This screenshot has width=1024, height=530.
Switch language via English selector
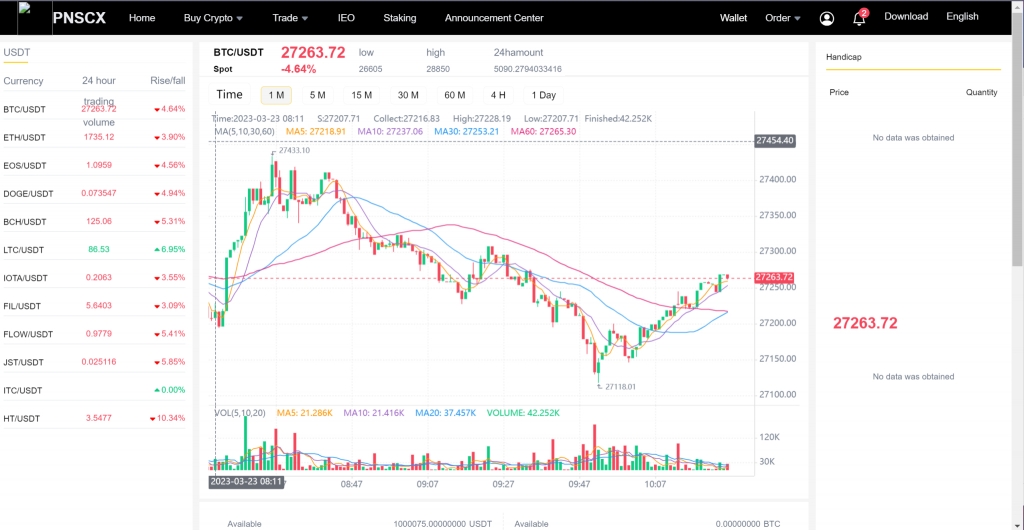coord(962,17)
